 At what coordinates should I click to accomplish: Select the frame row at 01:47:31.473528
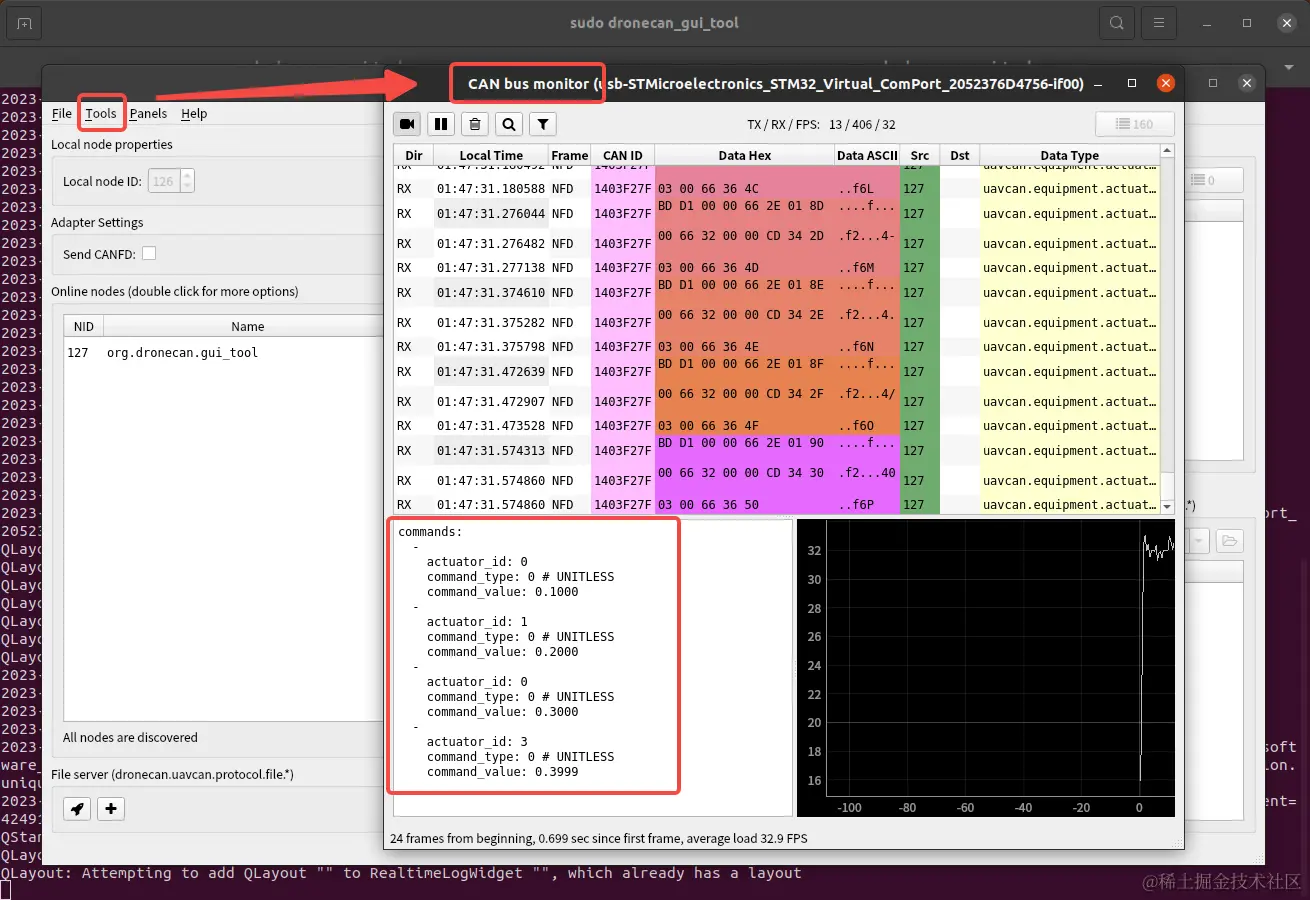[777, 425]
